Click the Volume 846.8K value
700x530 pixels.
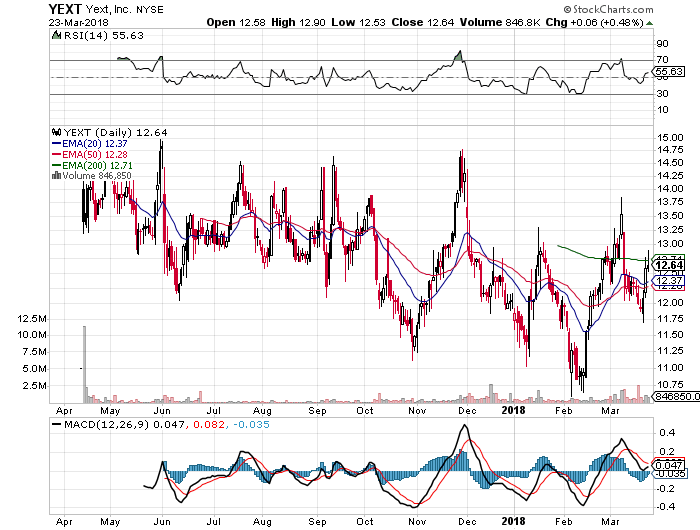(500, 22)
